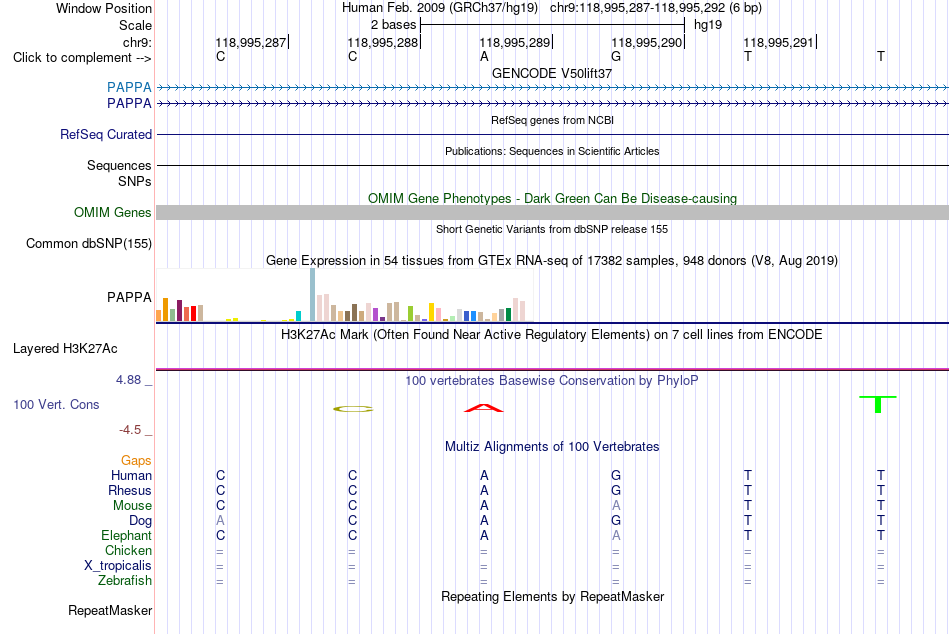
Task: Click the olive C conservation logo letter
Action: [x=353, y=409]
